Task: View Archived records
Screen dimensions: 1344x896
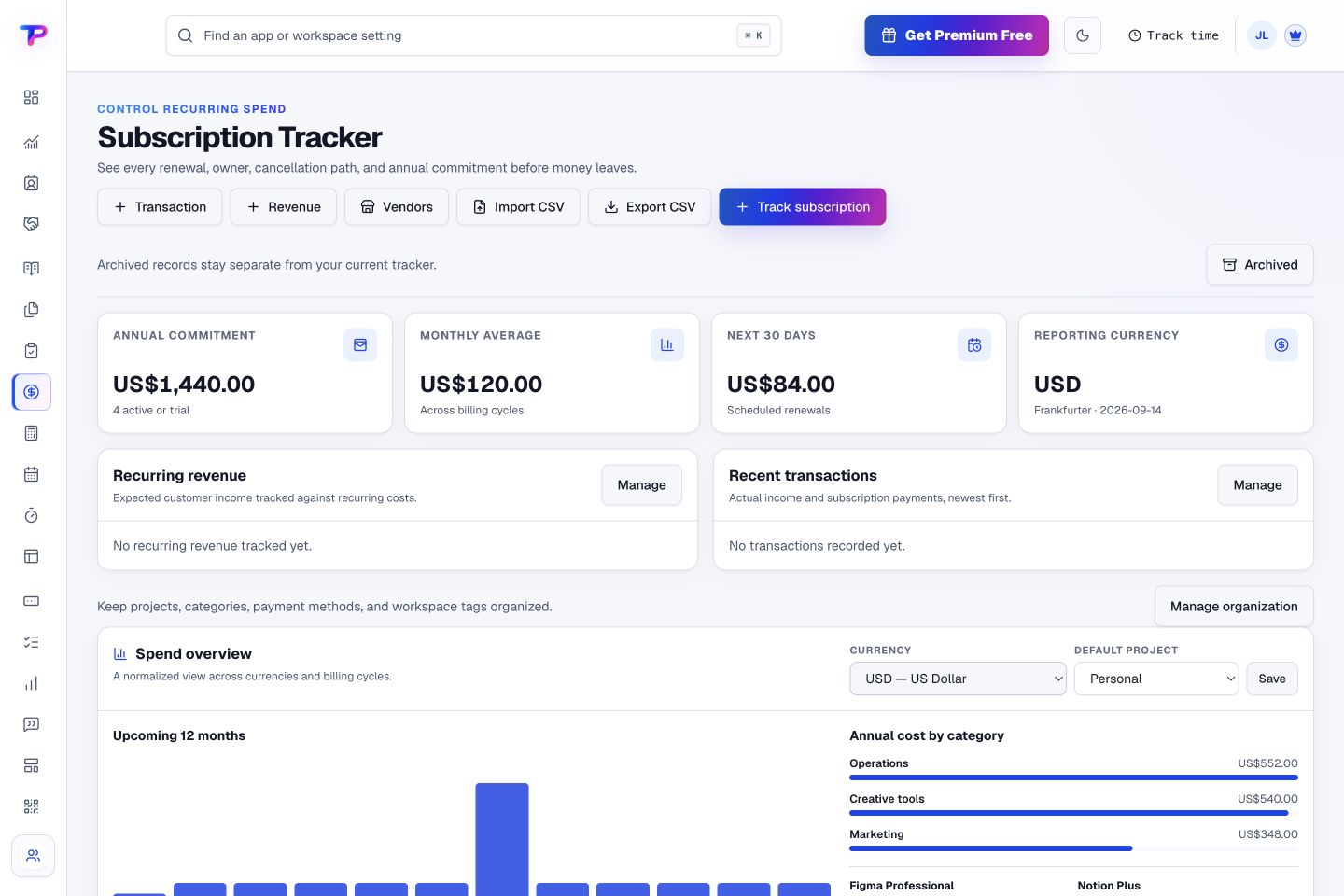Action: click(x=1260, y=265)
